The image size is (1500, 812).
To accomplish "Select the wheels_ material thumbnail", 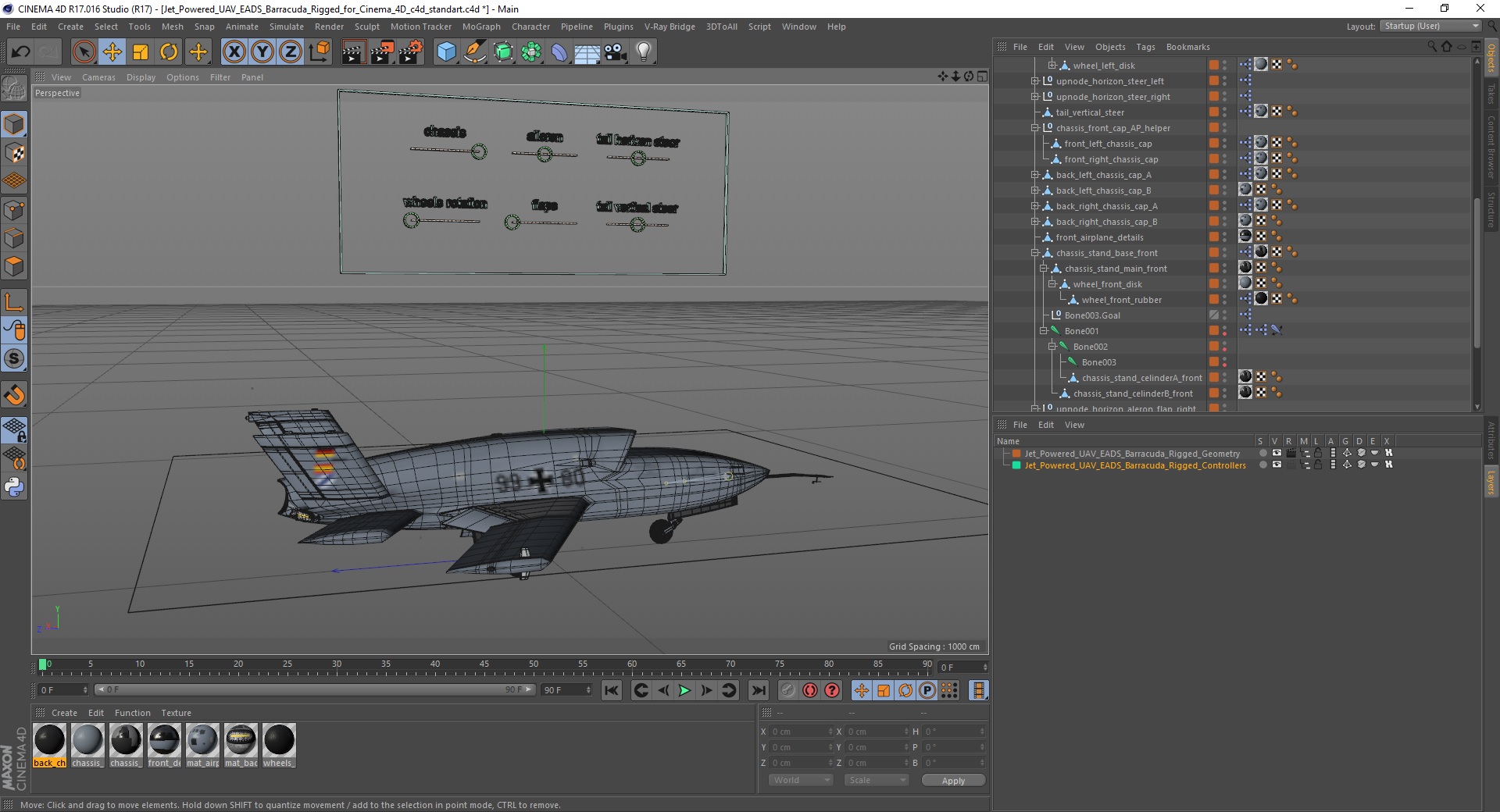I will coord(279,746).
